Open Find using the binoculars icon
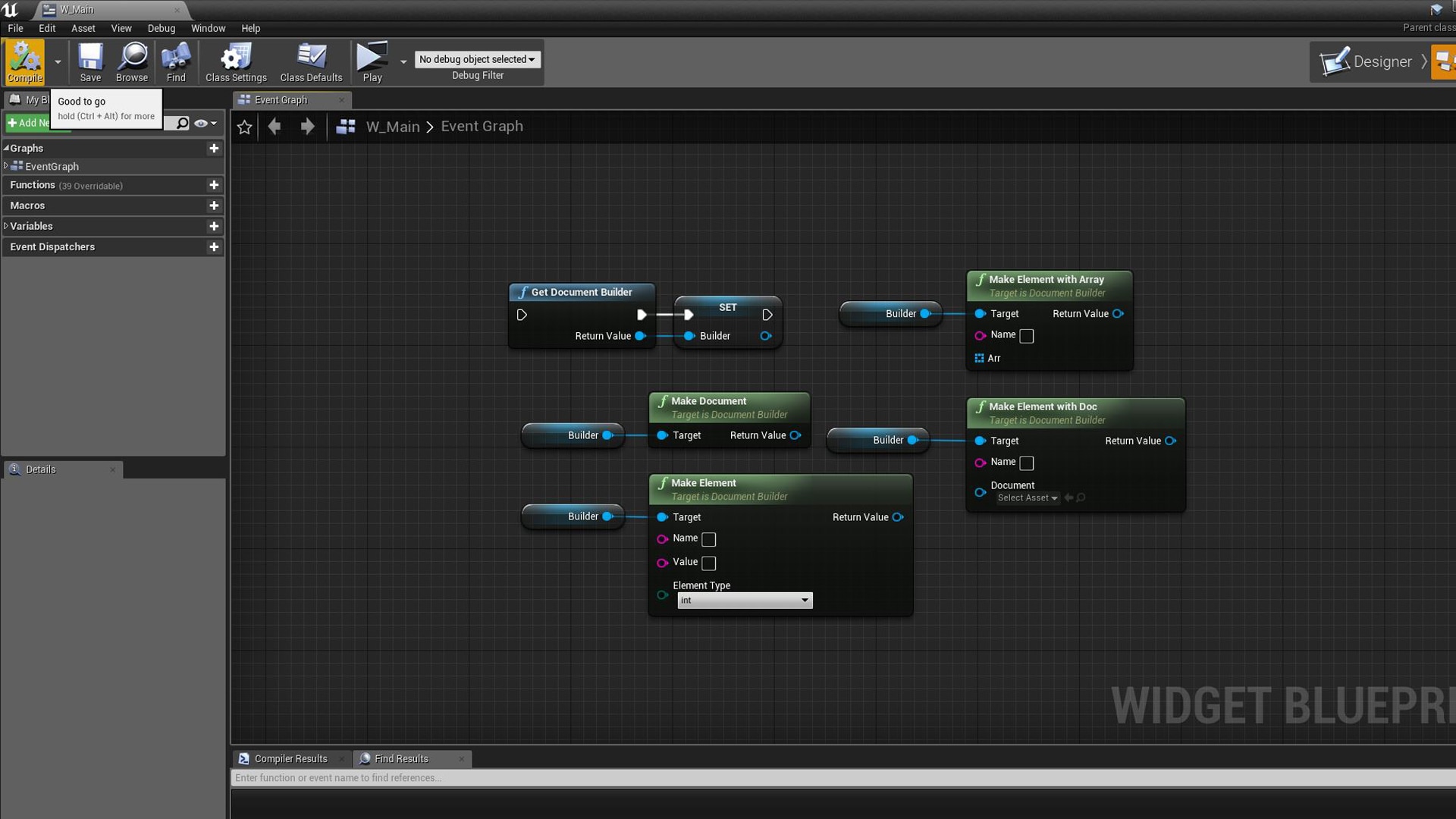1456x819 pixels. (176, 61)
